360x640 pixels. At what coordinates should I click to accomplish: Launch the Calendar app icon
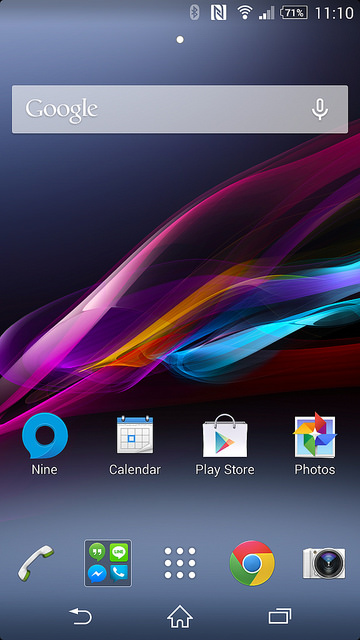135,435
